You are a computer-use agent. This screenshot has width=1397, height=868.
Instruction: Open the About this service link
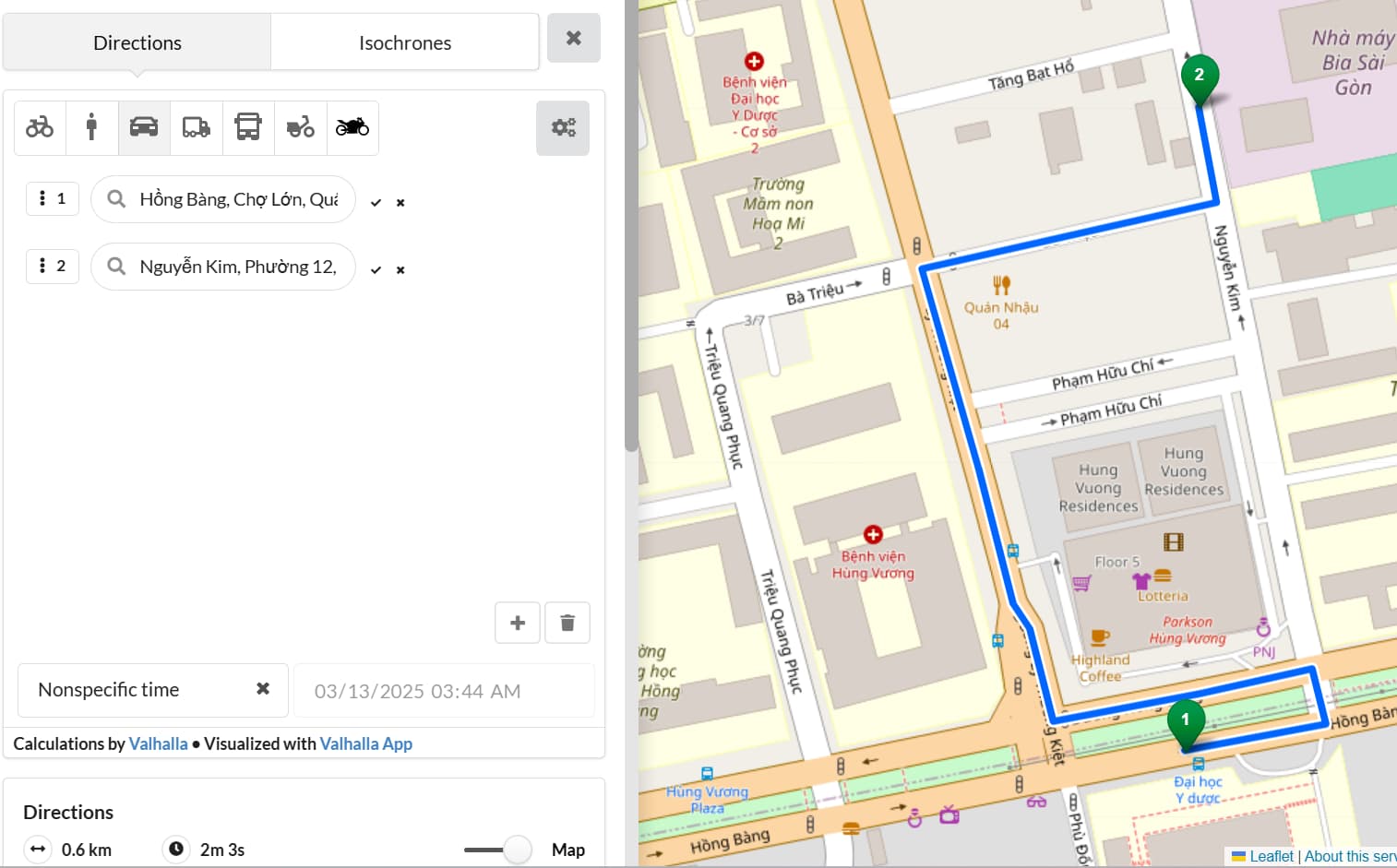[1350, 856]
